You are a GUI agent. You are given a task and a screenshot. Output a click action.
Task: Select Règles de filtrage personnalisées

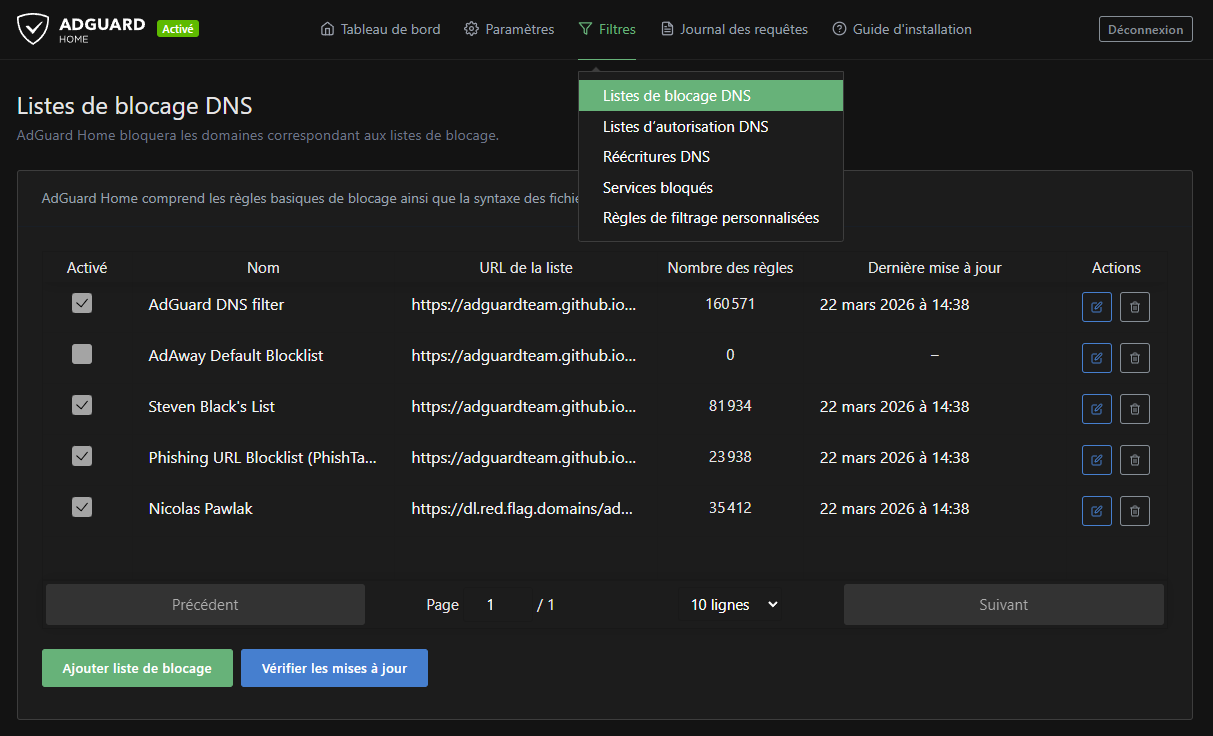pyautogui.click(x=711, y=218)
